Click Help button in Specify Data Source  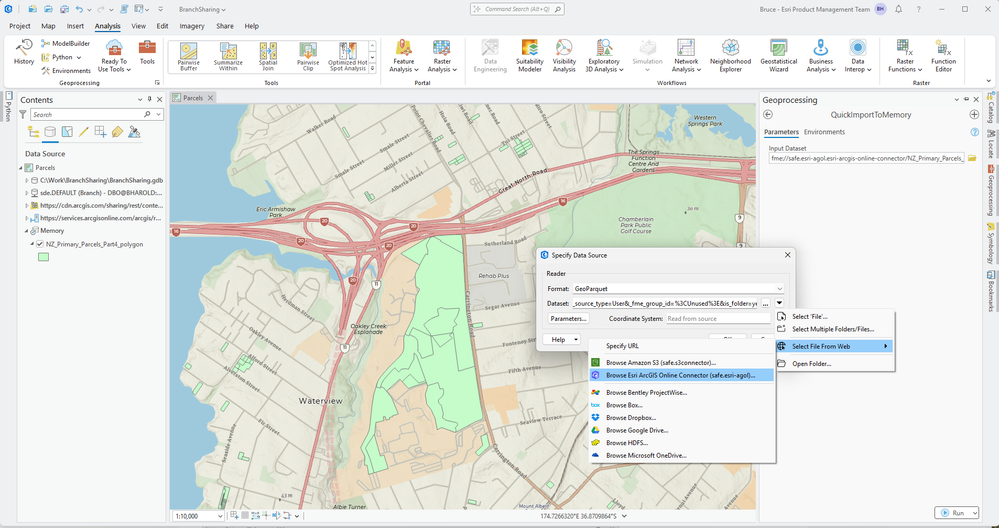pos(561,339)
